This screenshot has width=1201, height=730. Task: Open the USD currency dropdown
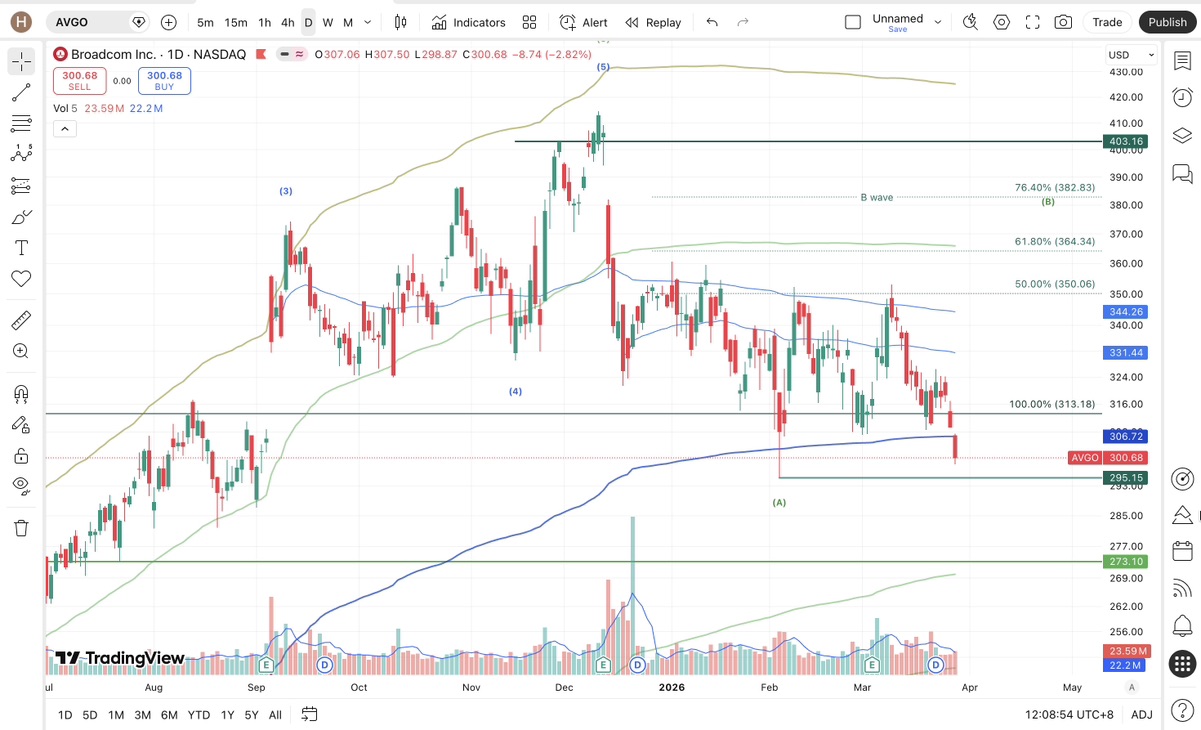pos(1131,55)
